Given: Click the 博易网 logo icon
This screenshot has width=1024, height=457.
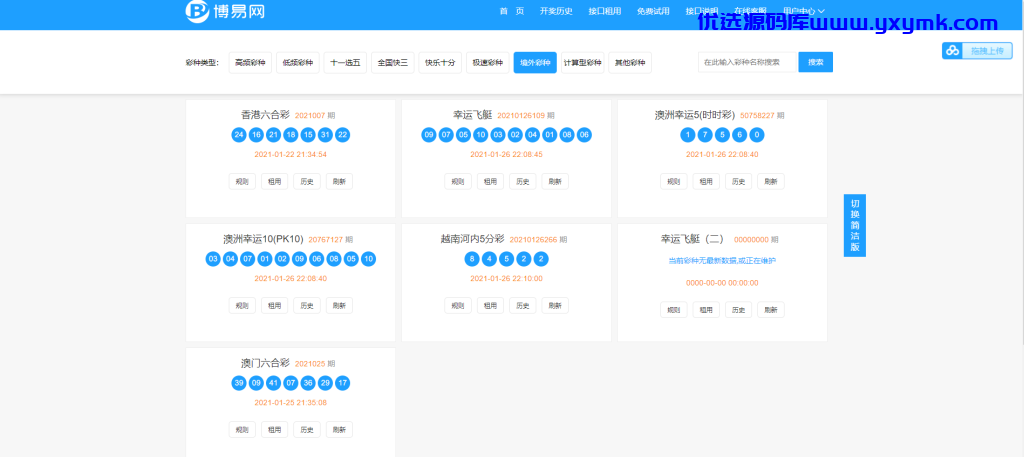Looking at the screenshot, I should coord(197,11).
